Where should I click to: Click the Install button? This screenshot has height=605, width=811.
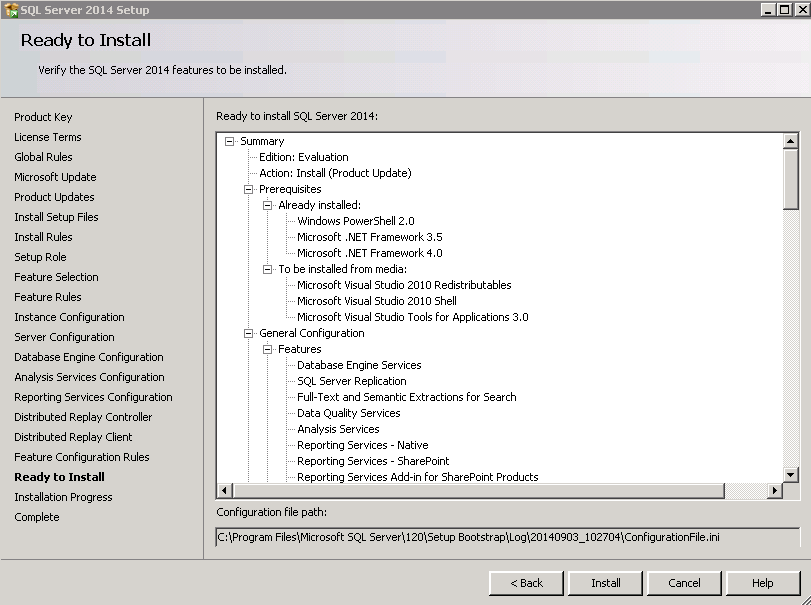(x=606, y=583)
